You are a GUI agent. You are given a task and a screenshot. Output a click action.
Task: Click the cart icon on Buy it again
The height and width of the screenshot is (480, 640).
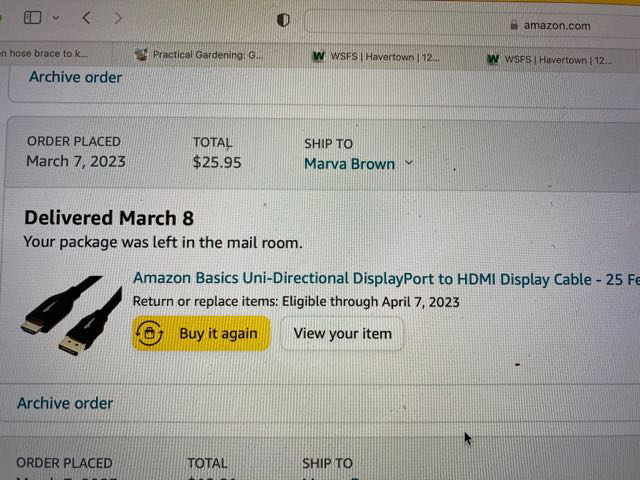[x=149, y=334]
